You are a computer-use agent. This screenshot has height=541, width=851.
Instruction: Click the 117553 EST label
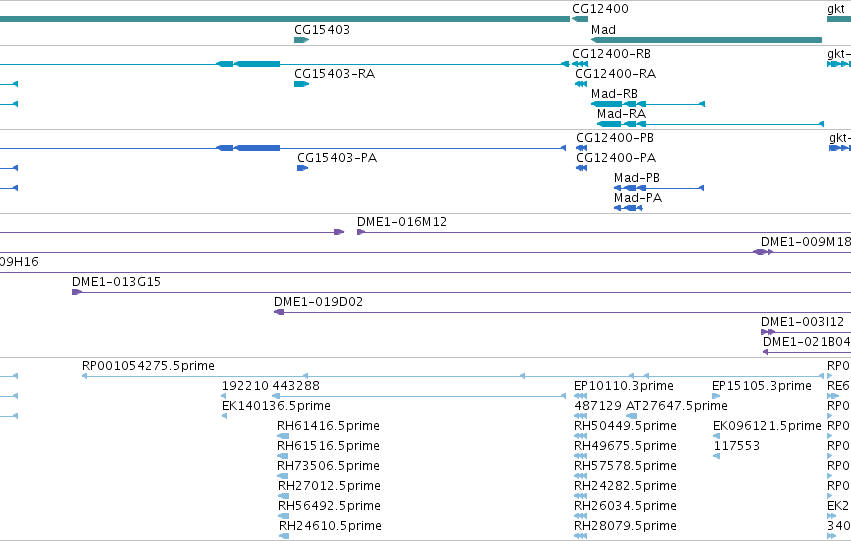(736, 446)
